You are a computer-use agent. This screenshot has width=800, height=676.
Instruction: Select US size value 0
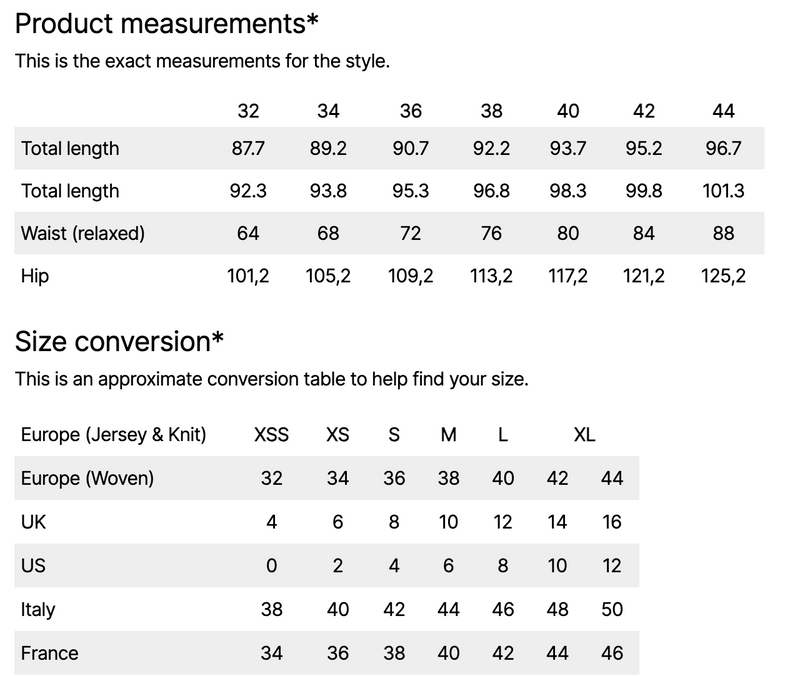coord(271,566)
